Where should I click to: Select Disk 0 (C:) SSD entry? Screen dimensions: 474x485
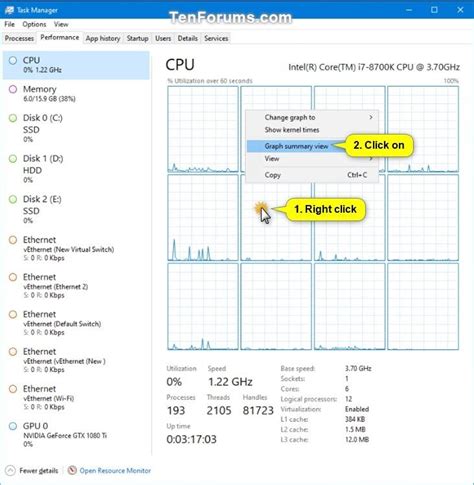tap(76, 128)
